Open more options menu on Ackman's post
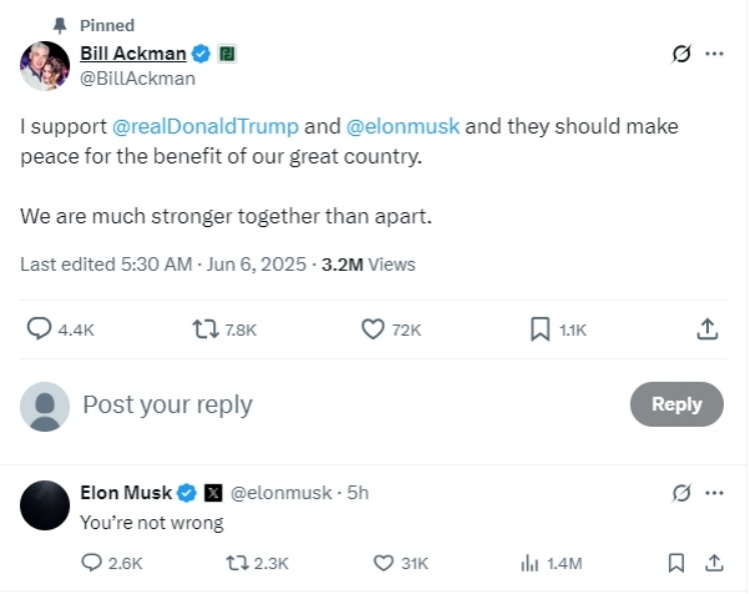Viewport: 750px width, 594px height. coord(714,55)
